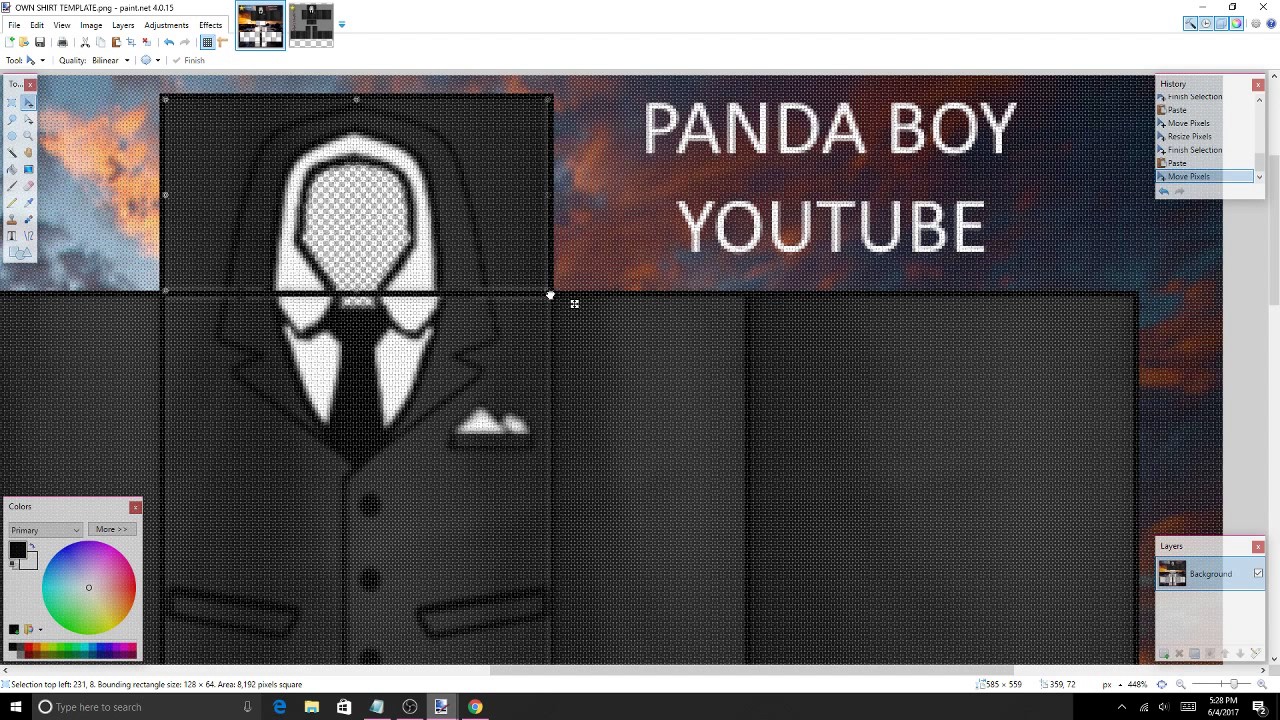Activate the Zoom magnifier tool

coord(28,136)
